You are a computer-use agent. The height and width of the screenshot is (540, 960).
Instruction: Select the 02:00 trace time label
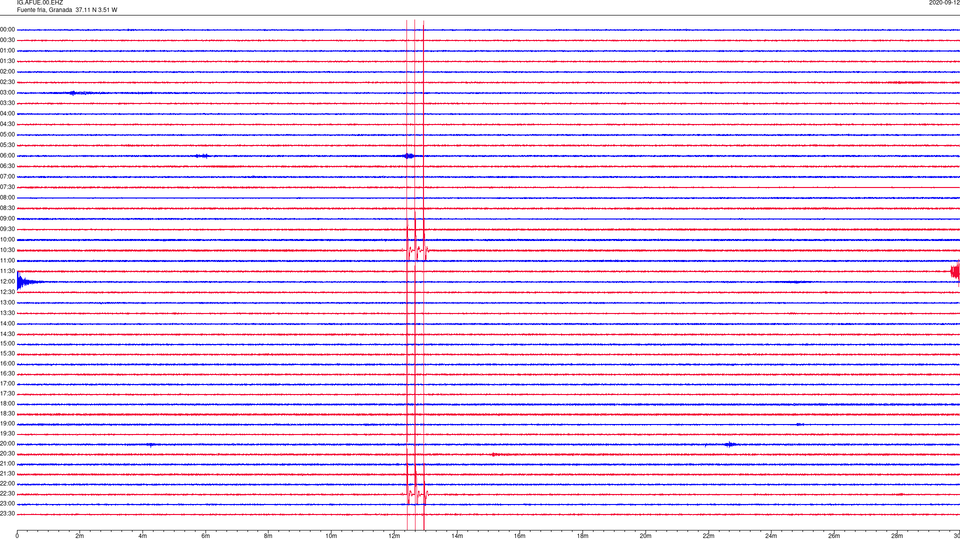click(x=8, y=72)
